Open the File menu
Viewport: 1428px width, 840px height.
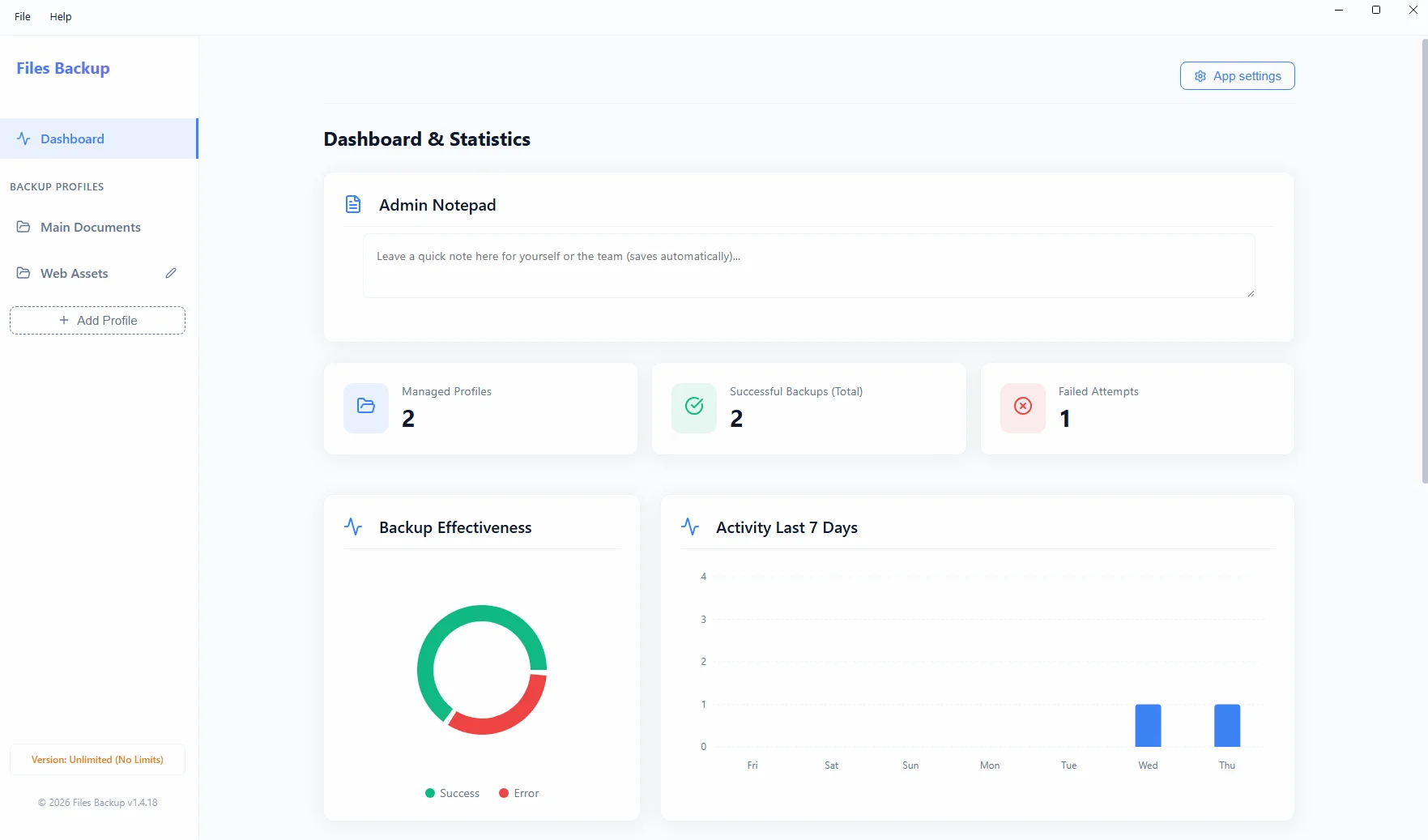pyautogui.click(x=23, y=16)
